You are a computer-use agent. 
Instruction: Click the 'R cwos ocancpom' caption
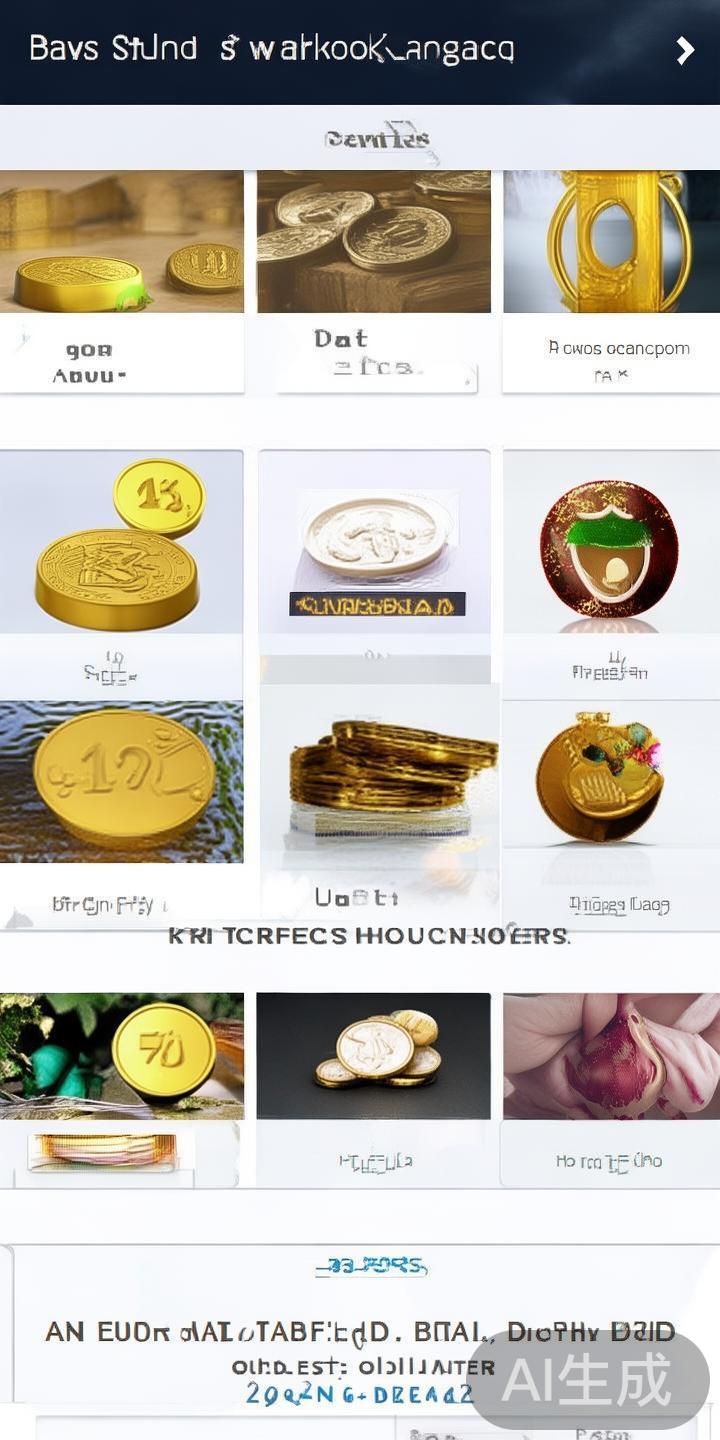tap(619, 348)
